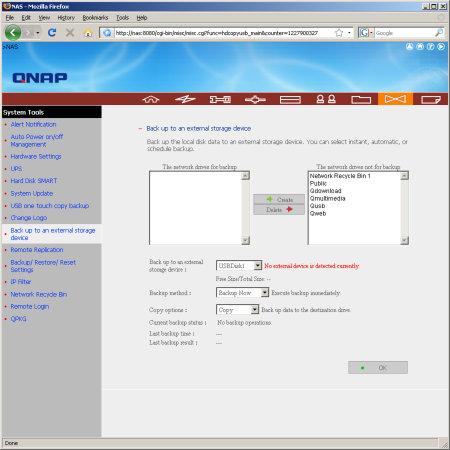This screenshot has height=450, width=450.
Task: Click the Firefox back arrow button
Action: point(13,33)
